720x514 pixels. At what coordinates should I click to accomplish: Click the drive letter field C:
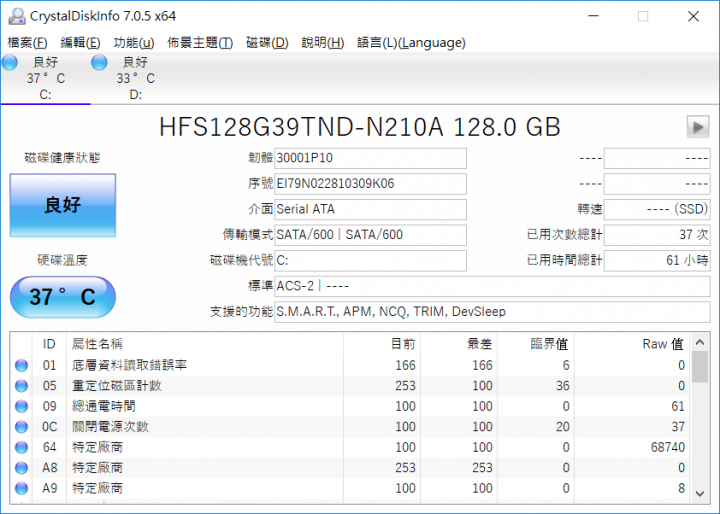(x=370, y=260)
